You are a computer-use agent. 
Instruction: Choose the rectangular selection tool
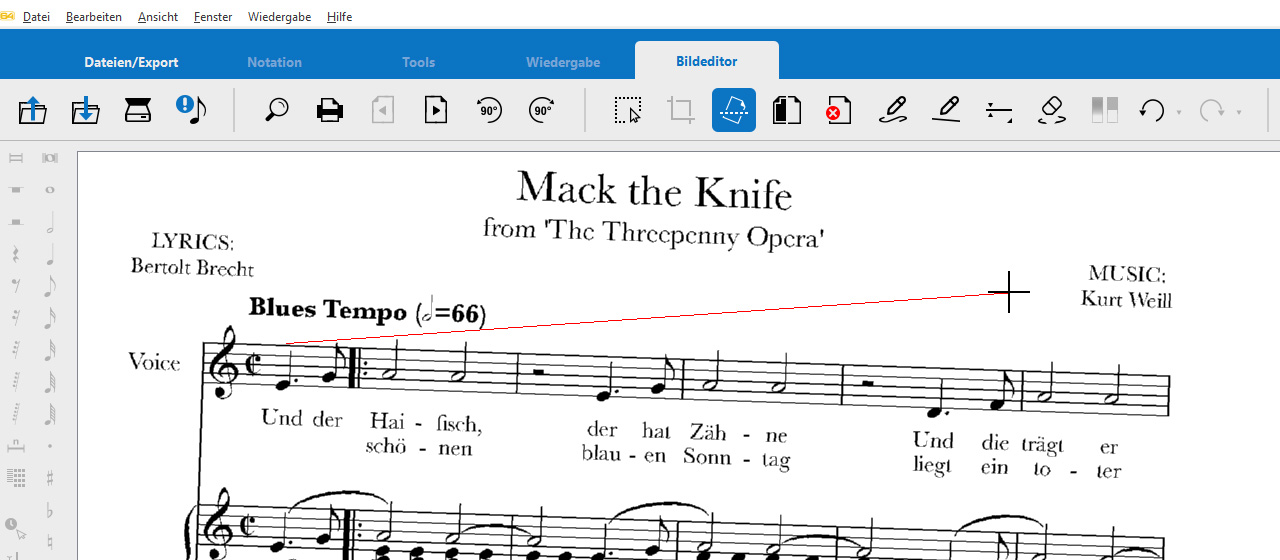click(x=628, y=110)
